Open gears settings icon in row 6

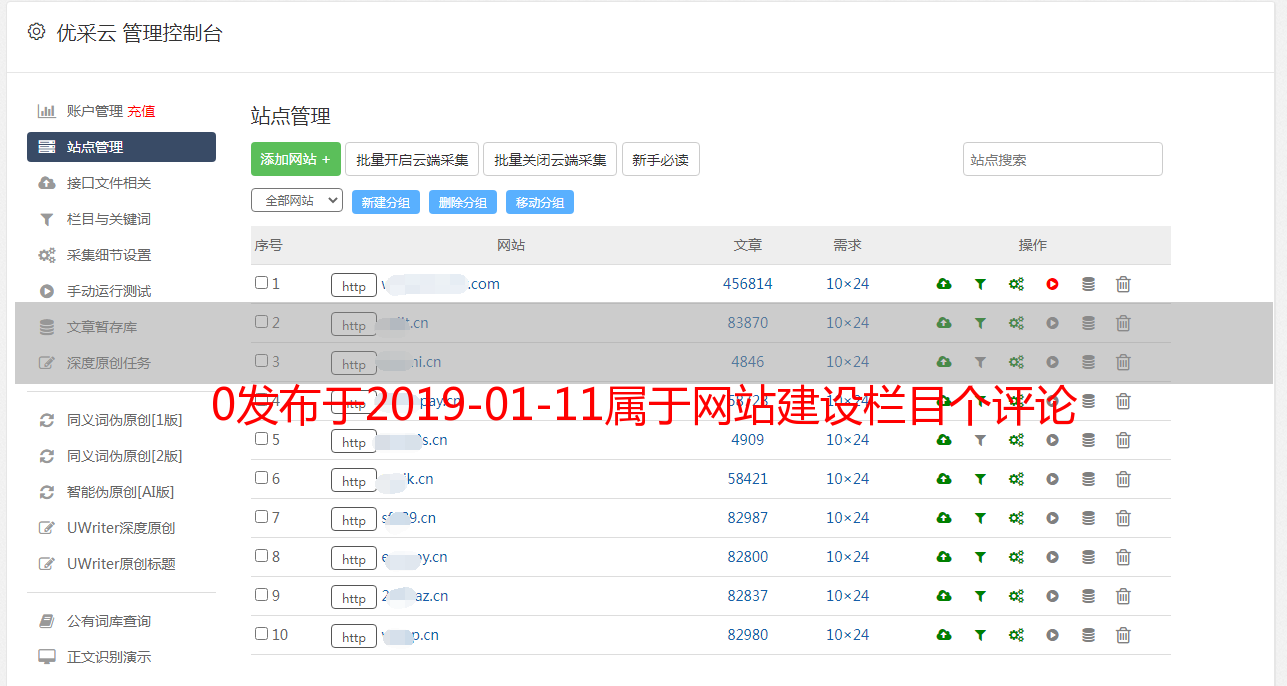click(x=1016, y=479)
